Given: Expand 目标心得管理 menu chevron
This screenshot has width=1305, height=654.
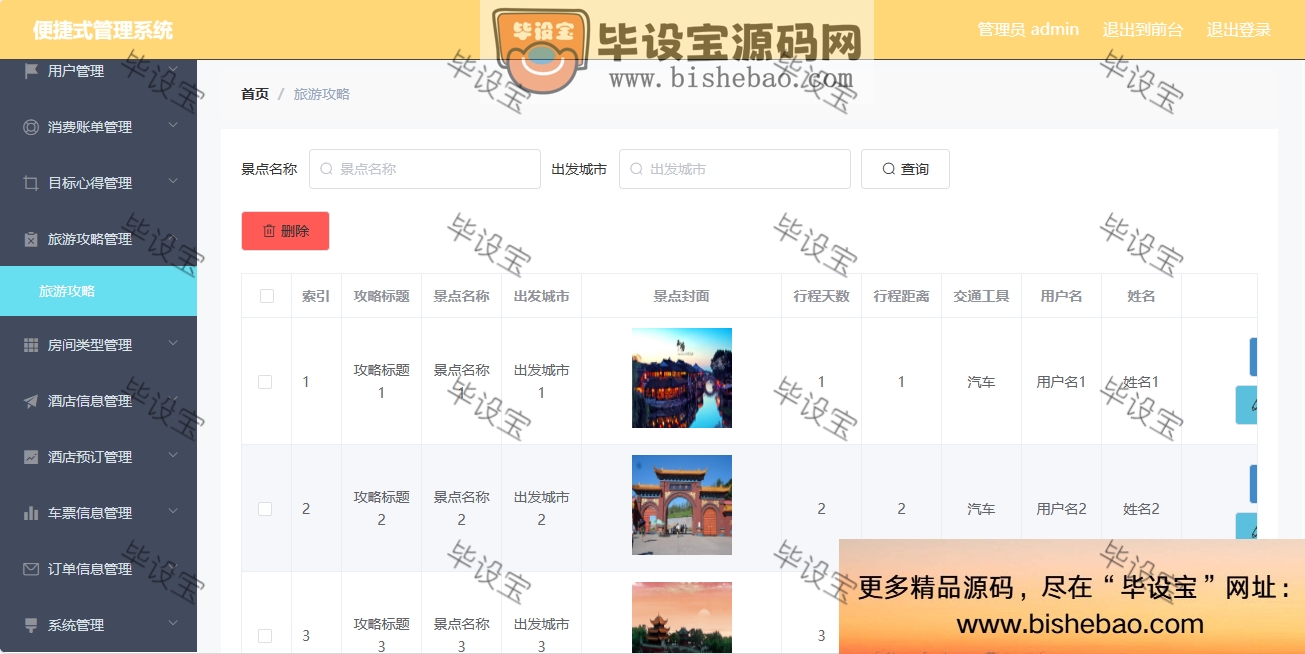Looking at the screenshot, I should [173, 181].
